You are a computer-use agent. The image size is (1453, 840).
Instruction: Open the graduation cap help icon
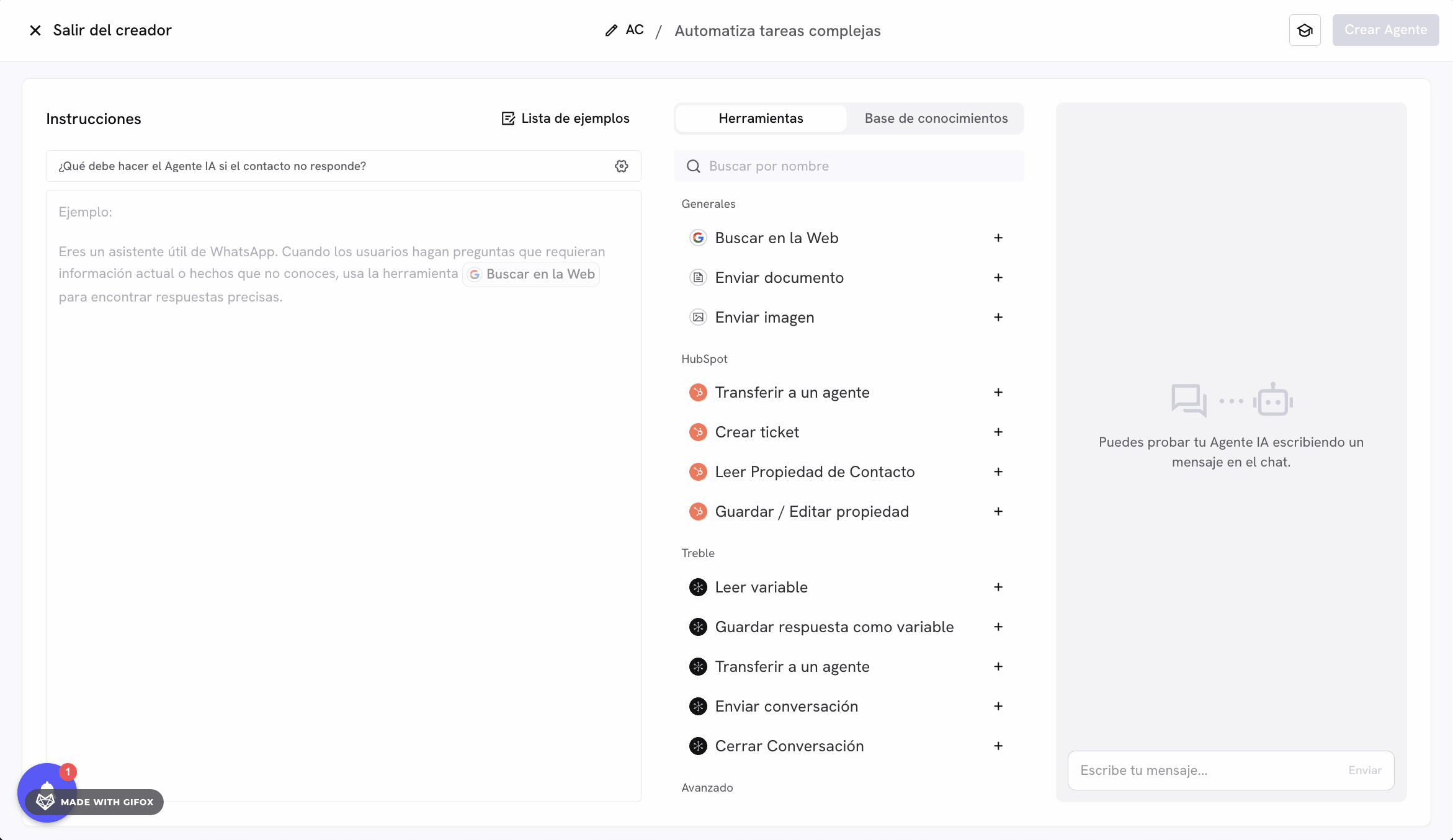[1305, 30]
